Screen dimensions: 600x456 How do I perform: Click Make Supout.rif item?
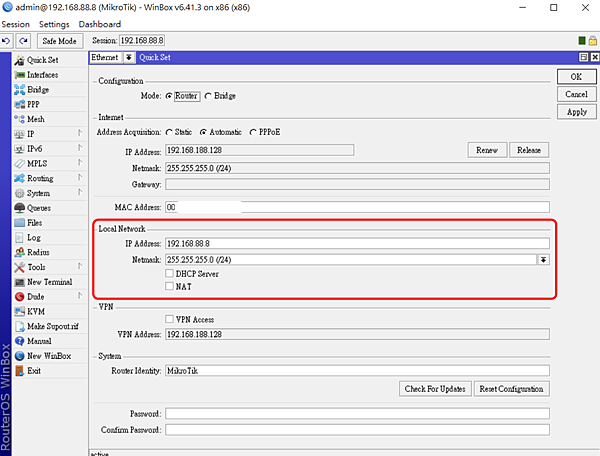[50, 326]
